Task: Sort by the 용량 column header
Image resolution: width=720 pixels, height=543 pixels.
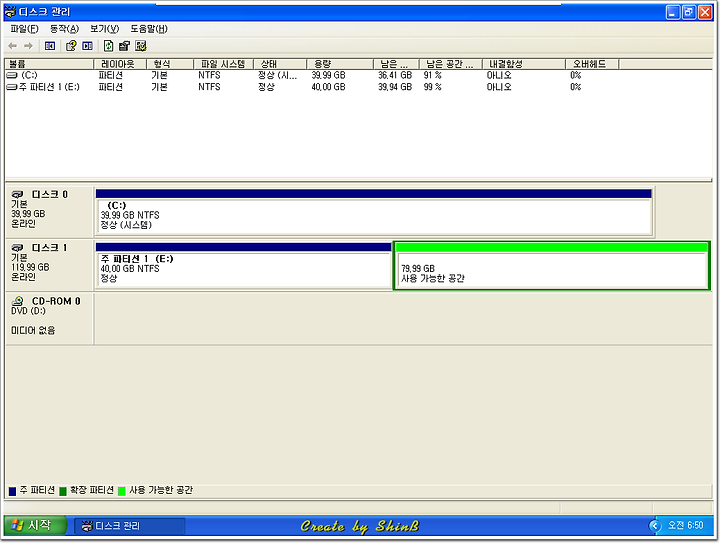Action: click(340, 64)
